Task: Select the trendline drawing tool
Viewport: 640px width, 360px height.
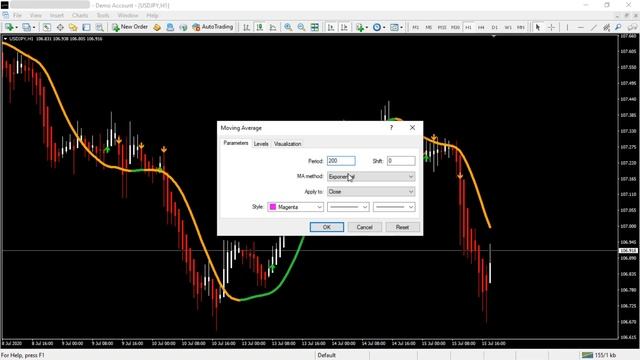Action: pyautogui.click(x=594, y=27)
